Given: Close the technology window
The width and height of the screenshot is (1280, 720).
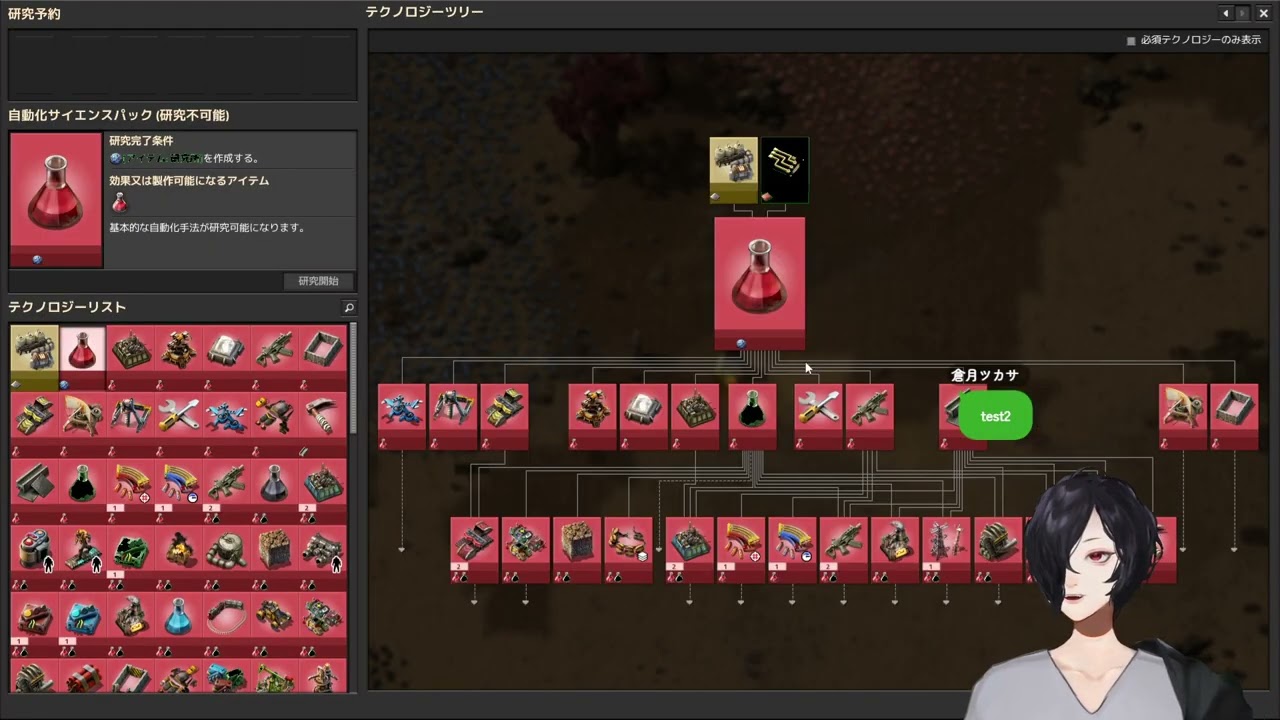Looking at the screenshot, I should (x=1263, y=13).
